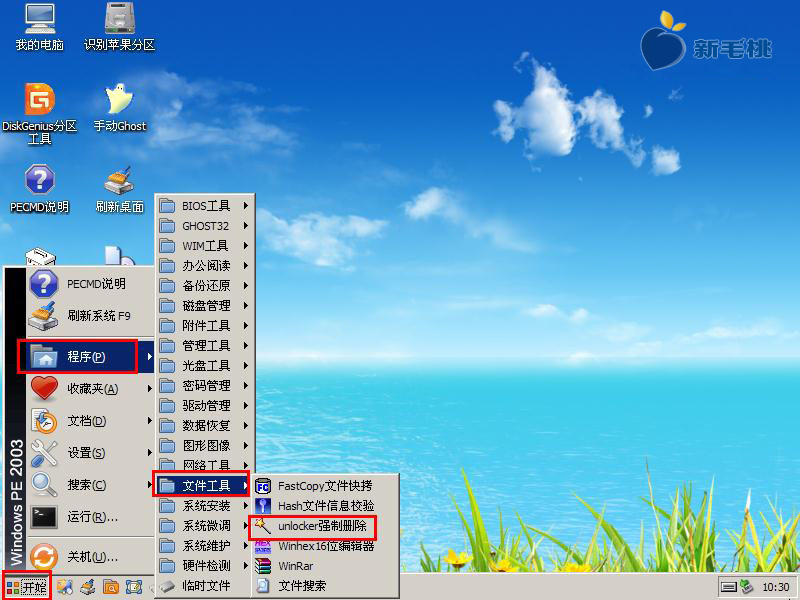The height and width of the screenshot is (600, 800).
Task: Open the 识别苹果分区 desktop icon
Action: [x=119, y=28]
